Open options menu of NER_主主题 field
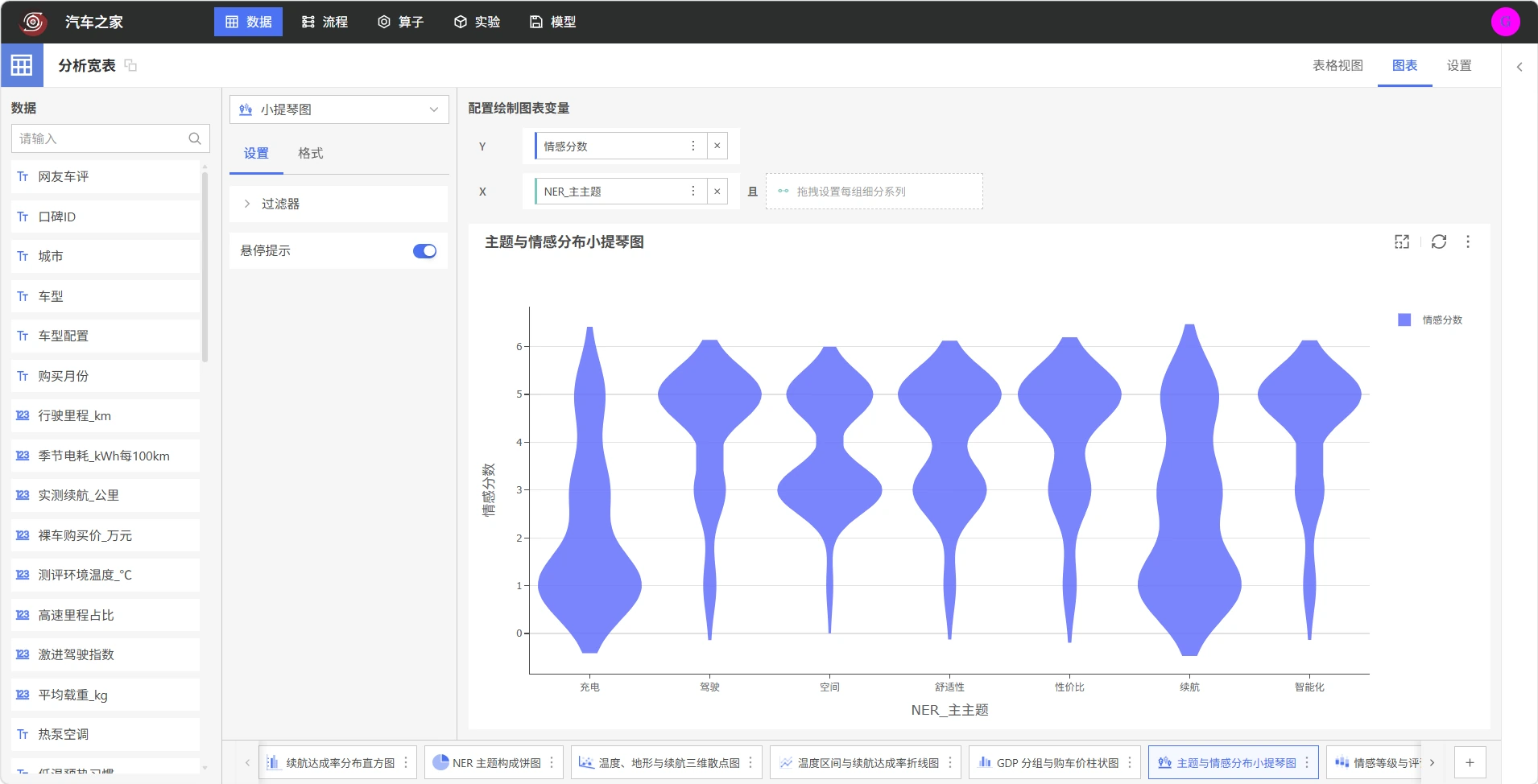 [x=693, y=191]
